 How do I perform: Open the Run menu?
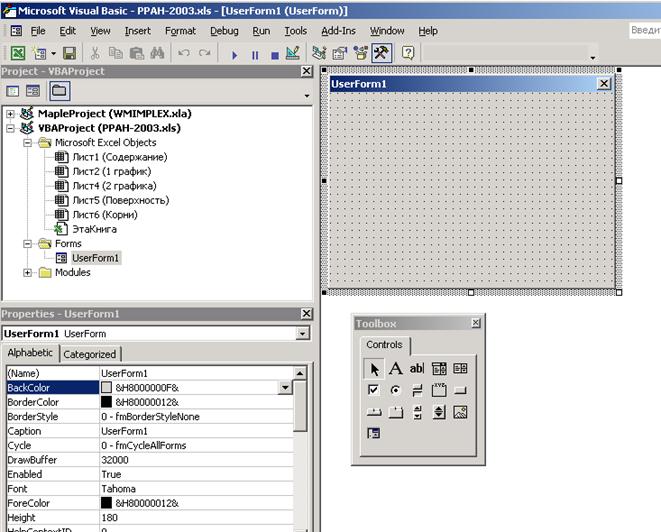261,31
